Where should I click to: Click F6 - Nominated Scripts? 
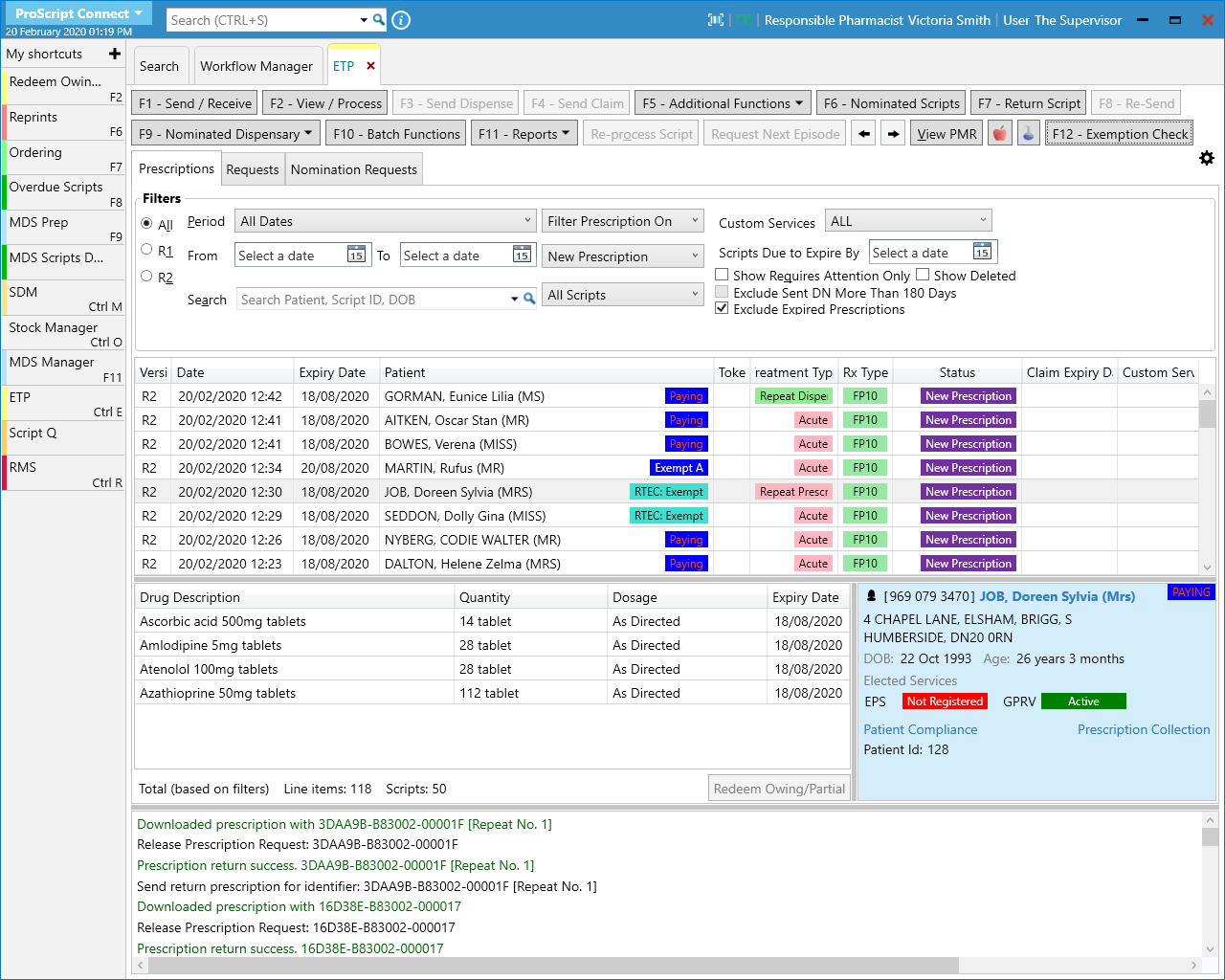click(891, 103)
